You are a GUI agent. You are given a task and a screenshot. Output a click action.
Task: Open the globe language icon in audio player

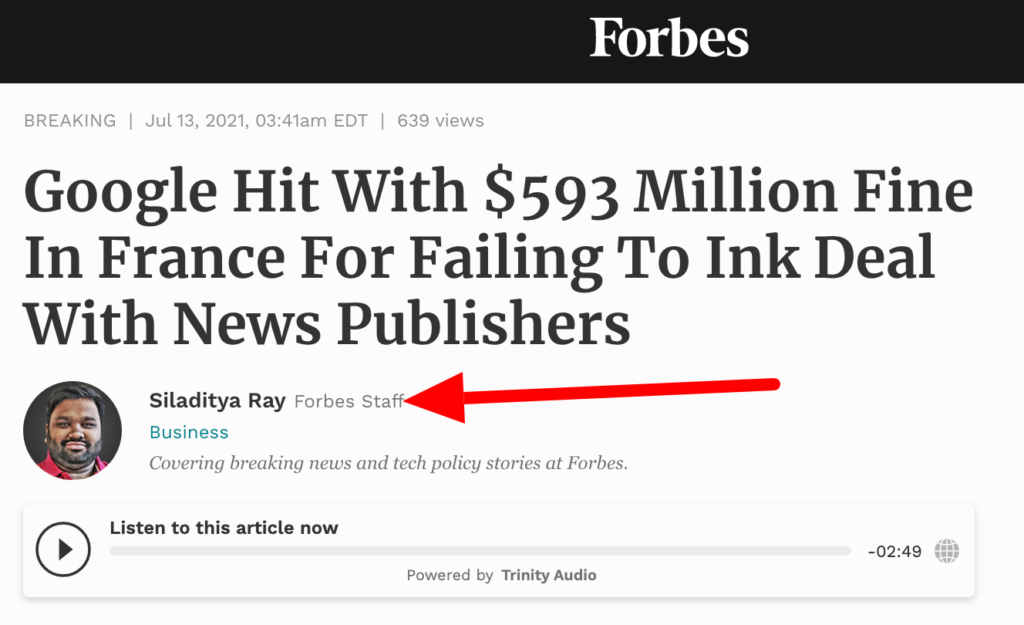click(946, 550)
